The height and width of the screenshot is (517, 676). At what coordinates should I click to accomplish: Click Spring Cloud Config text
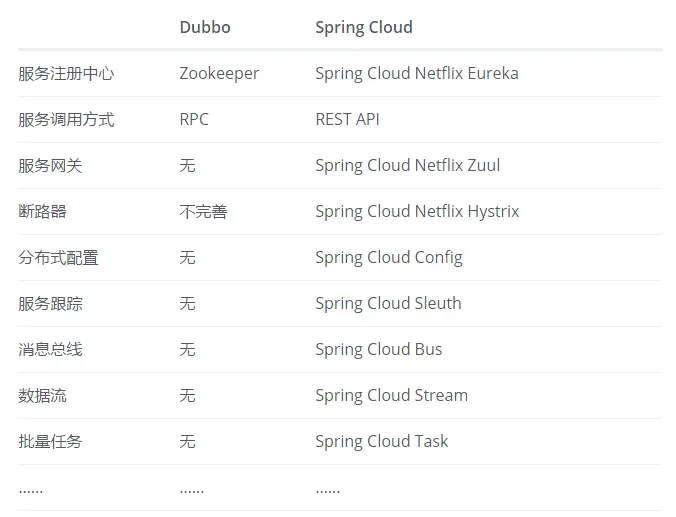pyautogui.click(x=389, y=258)
